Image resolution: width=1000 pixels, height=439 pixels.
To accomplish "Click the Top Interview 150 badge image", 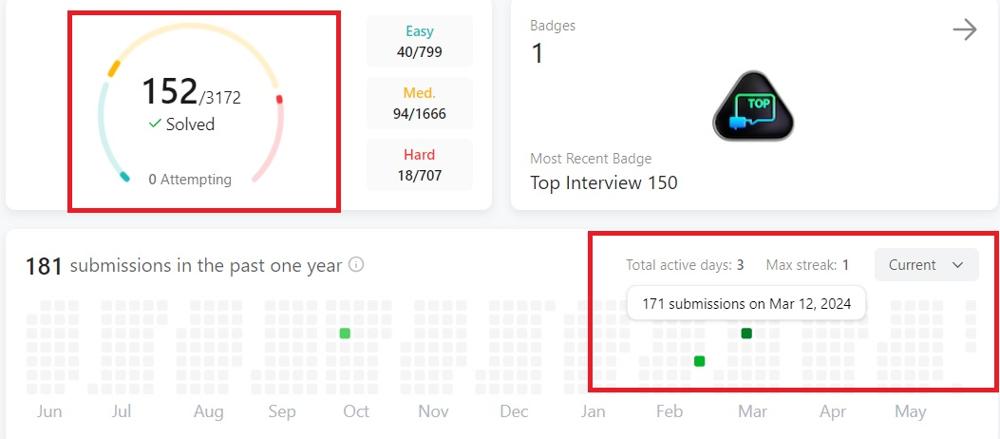I will pyautogui.click(x=753, y=106).
